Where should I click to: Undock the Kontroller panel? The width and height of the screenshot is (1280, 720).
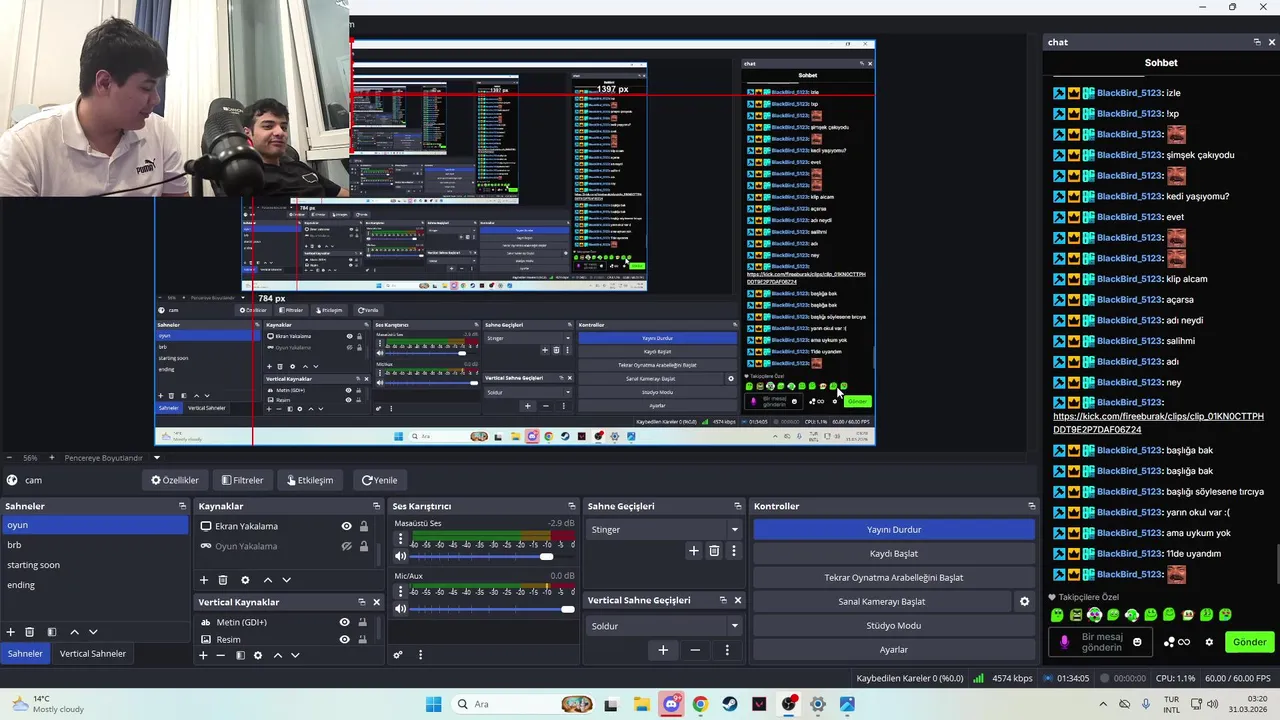(x=1031, y=506)
